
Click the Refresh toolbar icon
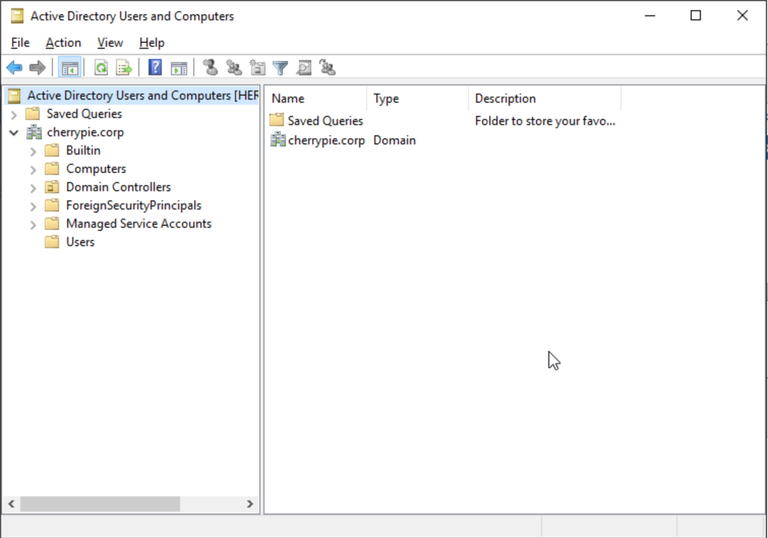click(x=101, y=67)
